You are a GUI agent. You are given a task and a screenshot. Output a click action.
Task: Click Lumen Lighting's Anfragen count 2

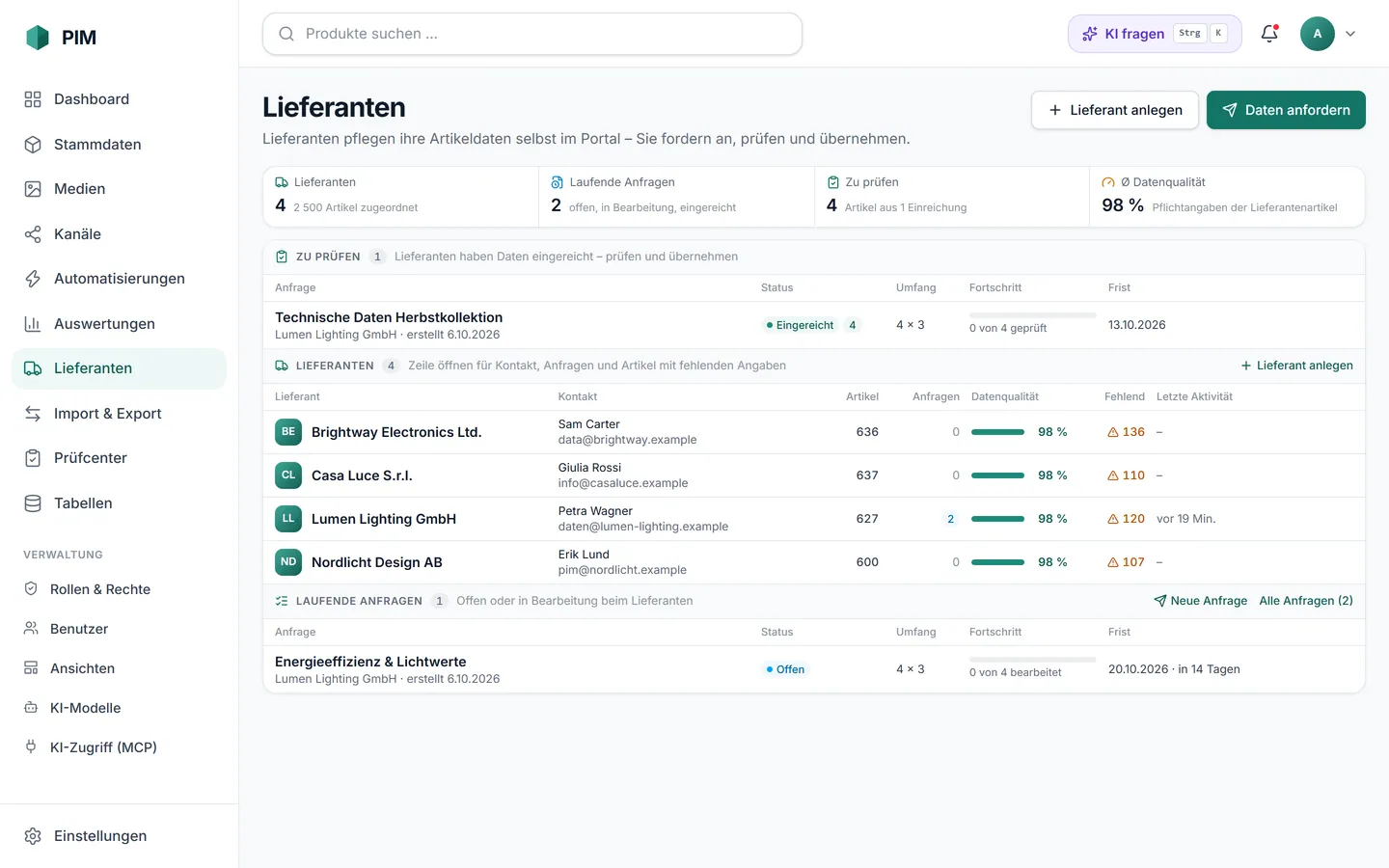pyautogui.click(x=950, y=519)
